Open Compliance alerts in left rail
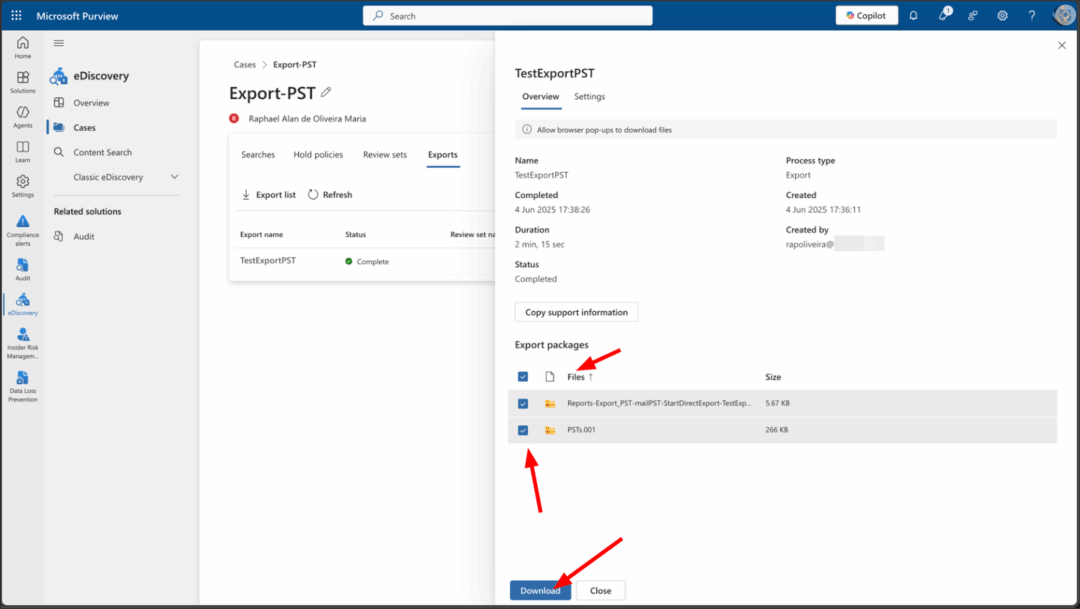Screen dimensions: 1080x609 (x=23, y=230)
